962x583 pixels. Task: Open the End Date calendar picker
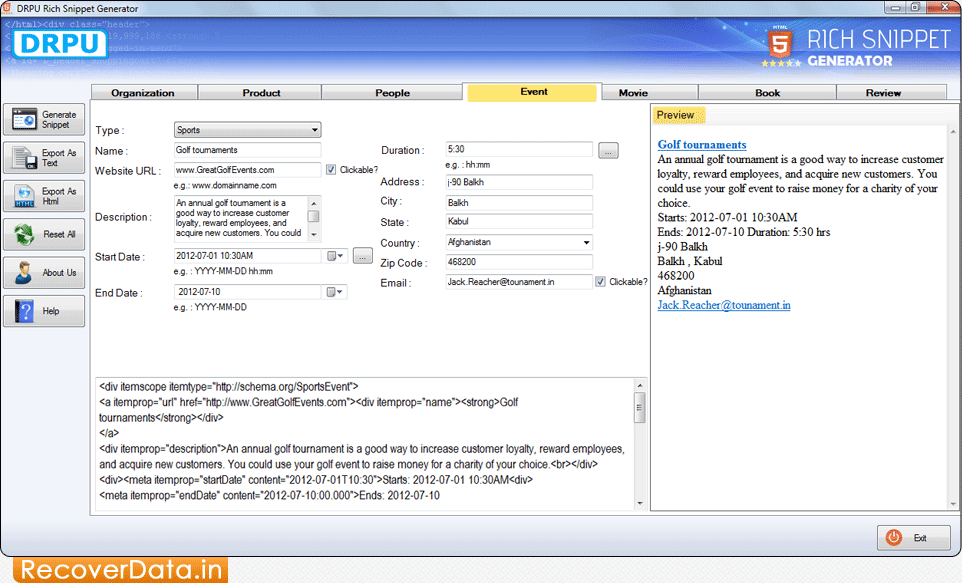[335, 292]
